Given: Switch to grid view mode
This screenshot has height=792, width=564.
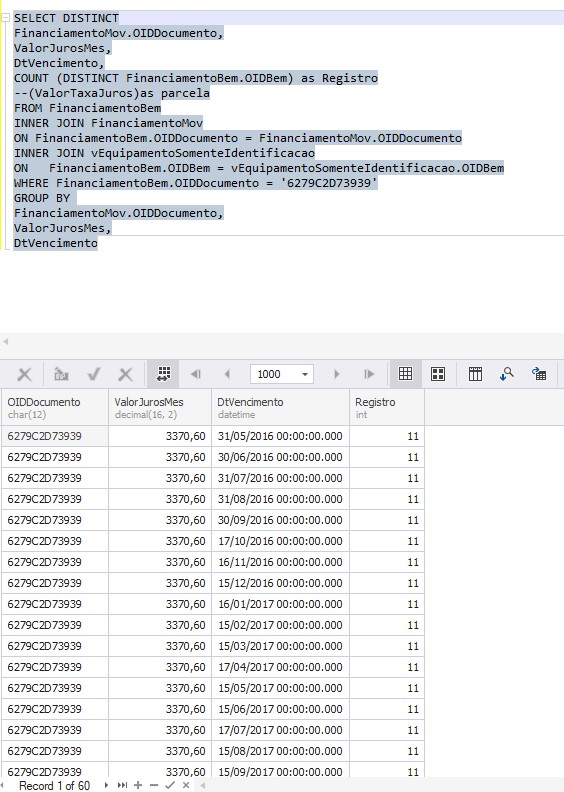Looking at the screenshot, I should 405,374.
